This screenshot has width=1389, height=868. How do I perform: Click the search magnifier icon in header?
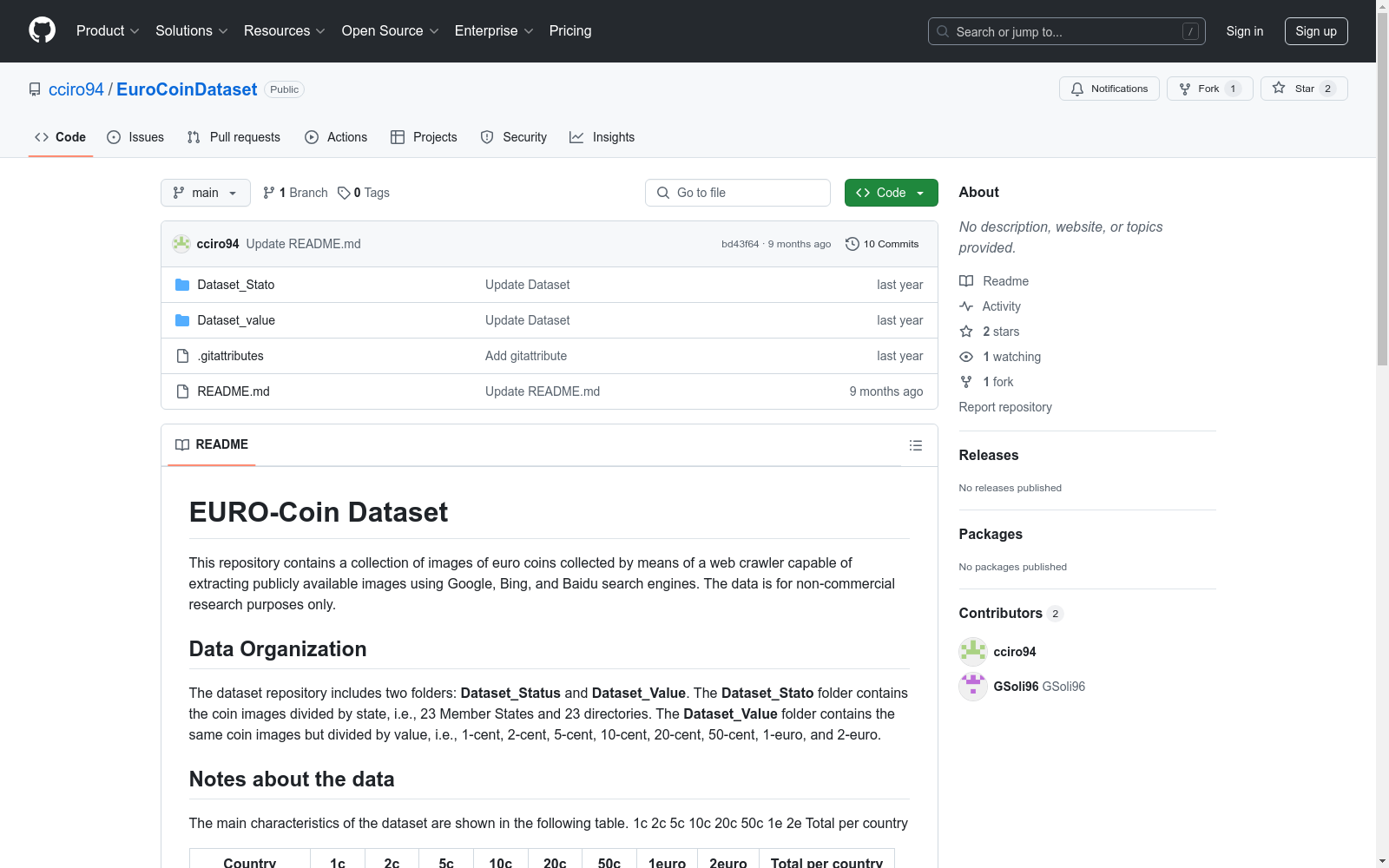click(943, 31)
